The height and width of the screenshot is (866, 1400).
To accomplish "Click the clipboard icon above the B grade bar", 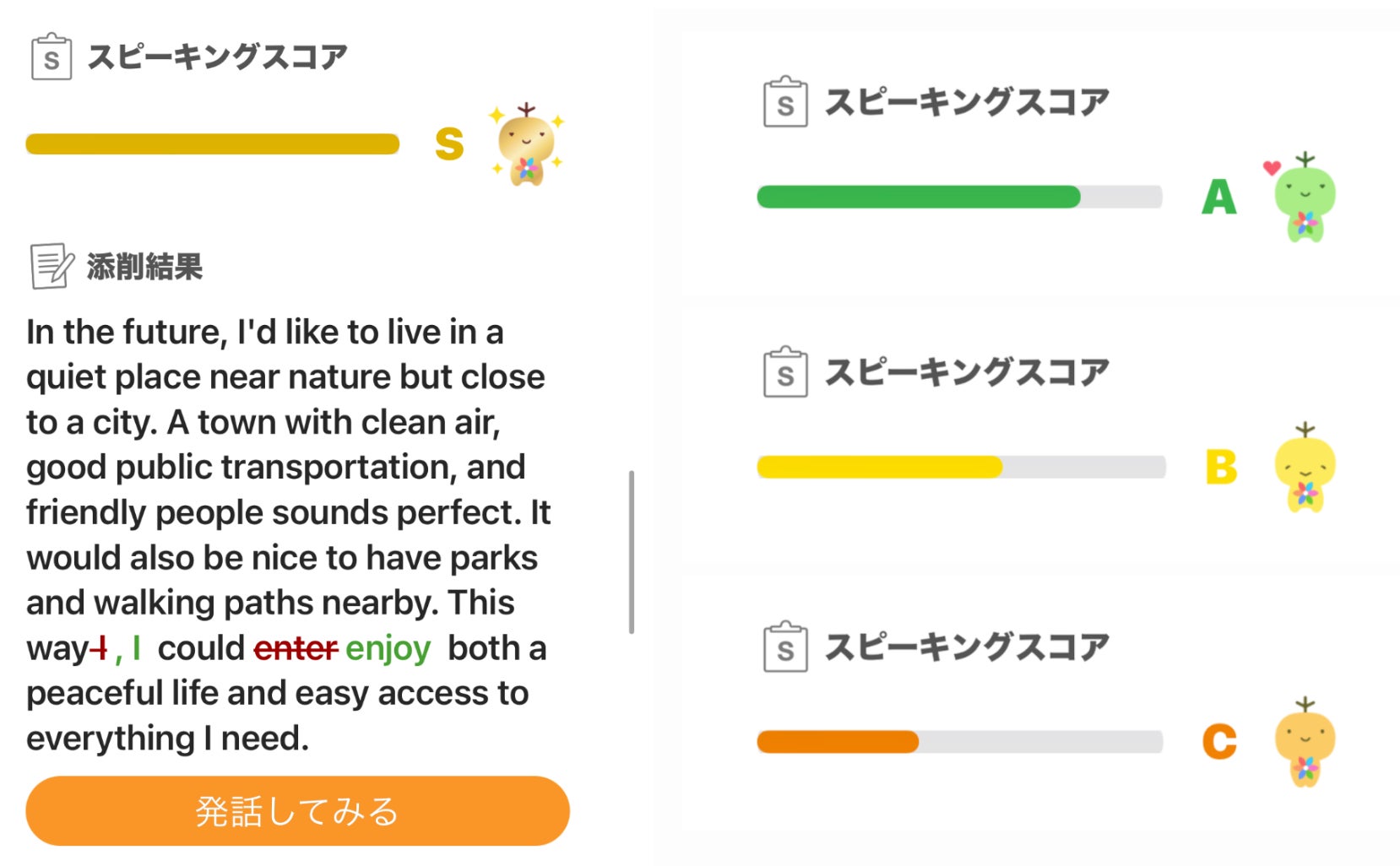I will point(785,372).
